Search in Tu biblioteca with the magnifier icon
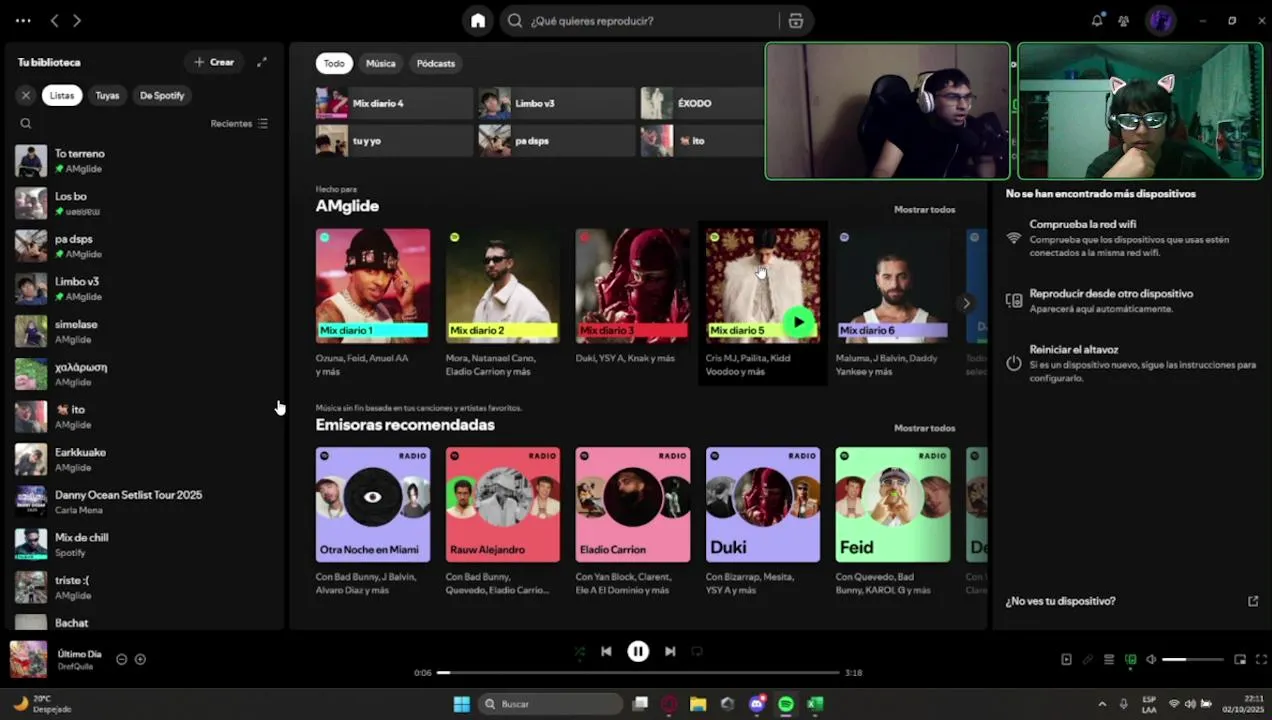 pos(26,124)
